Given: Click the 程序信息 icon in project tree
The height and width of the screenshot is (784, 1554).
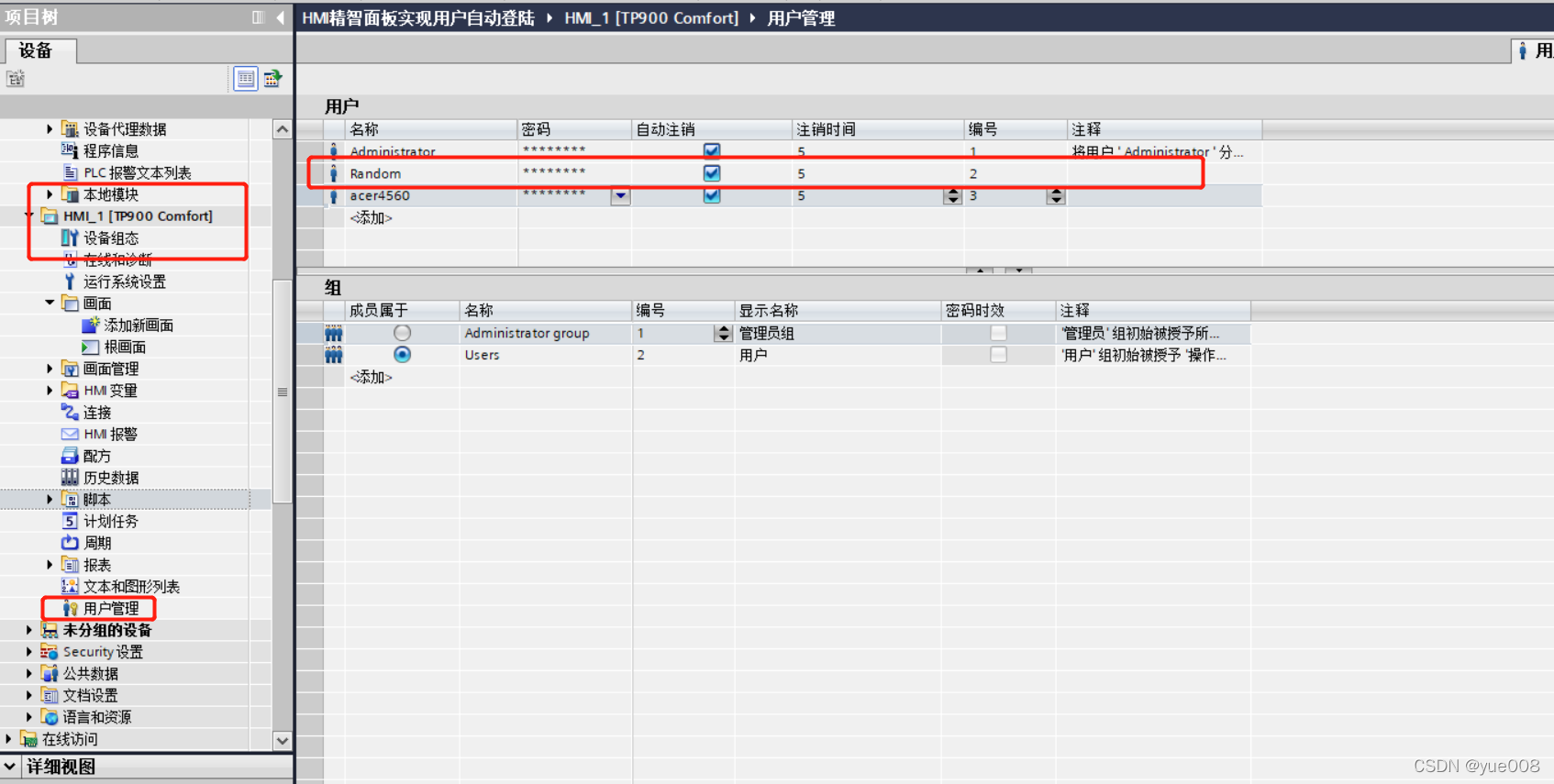Looking at the screenshot, I should [70, 150].
